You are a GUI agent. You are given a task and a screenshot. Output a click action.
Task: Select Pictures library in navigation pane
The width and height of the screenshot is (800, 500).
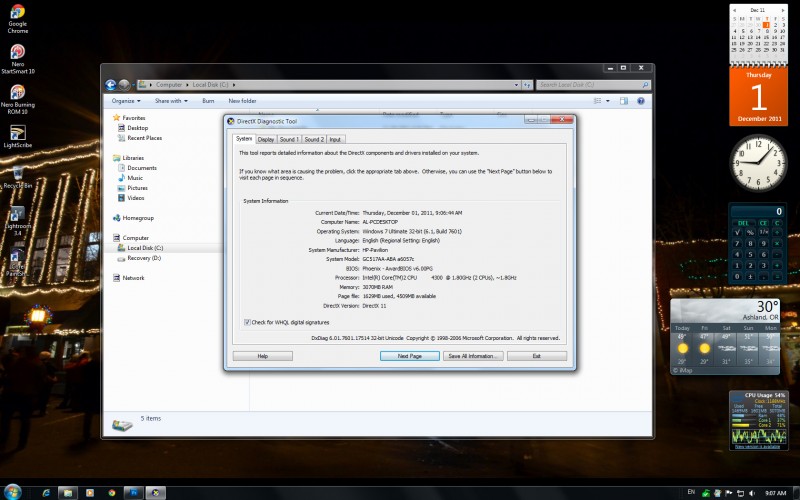[x=133, y=188]
